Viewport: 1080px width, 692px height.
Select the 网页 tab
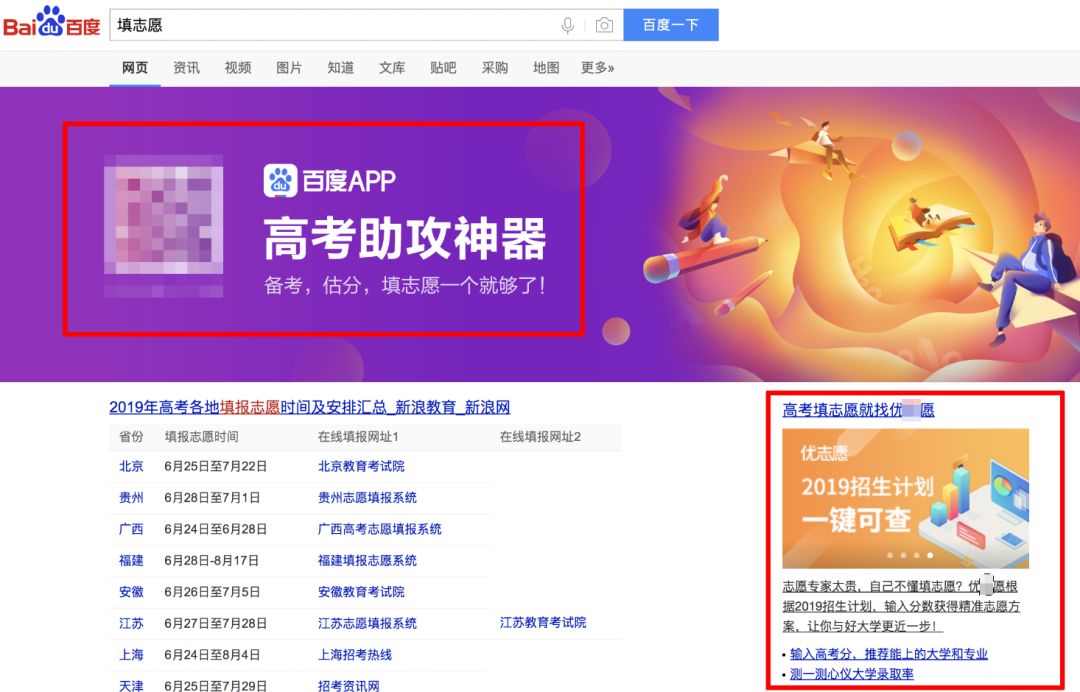point(135,67)
